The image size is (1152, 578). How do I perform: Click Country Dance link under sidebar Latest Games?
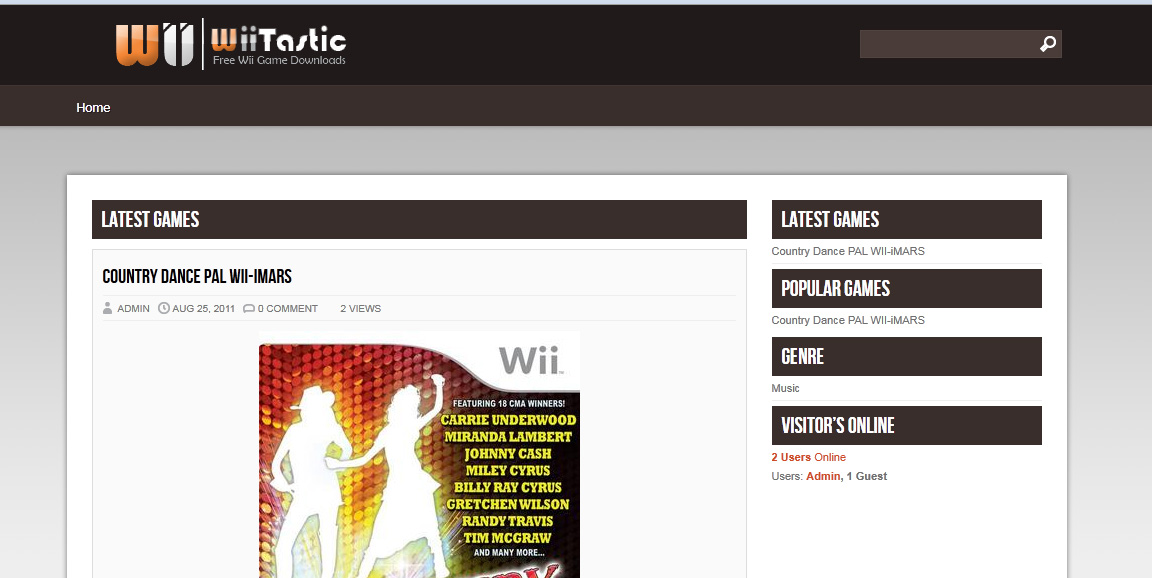coord(848,251)
